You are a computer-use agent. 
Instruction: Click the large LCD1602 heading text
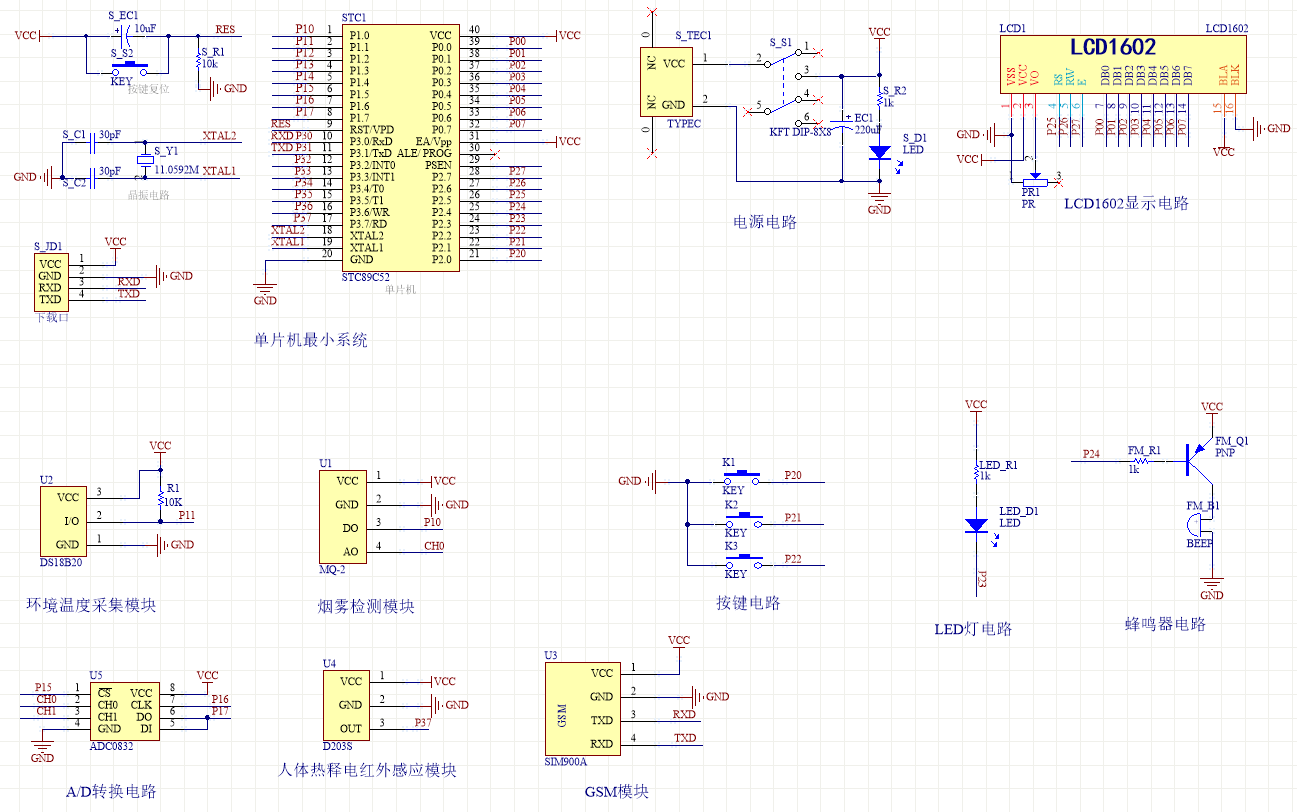1113,48
